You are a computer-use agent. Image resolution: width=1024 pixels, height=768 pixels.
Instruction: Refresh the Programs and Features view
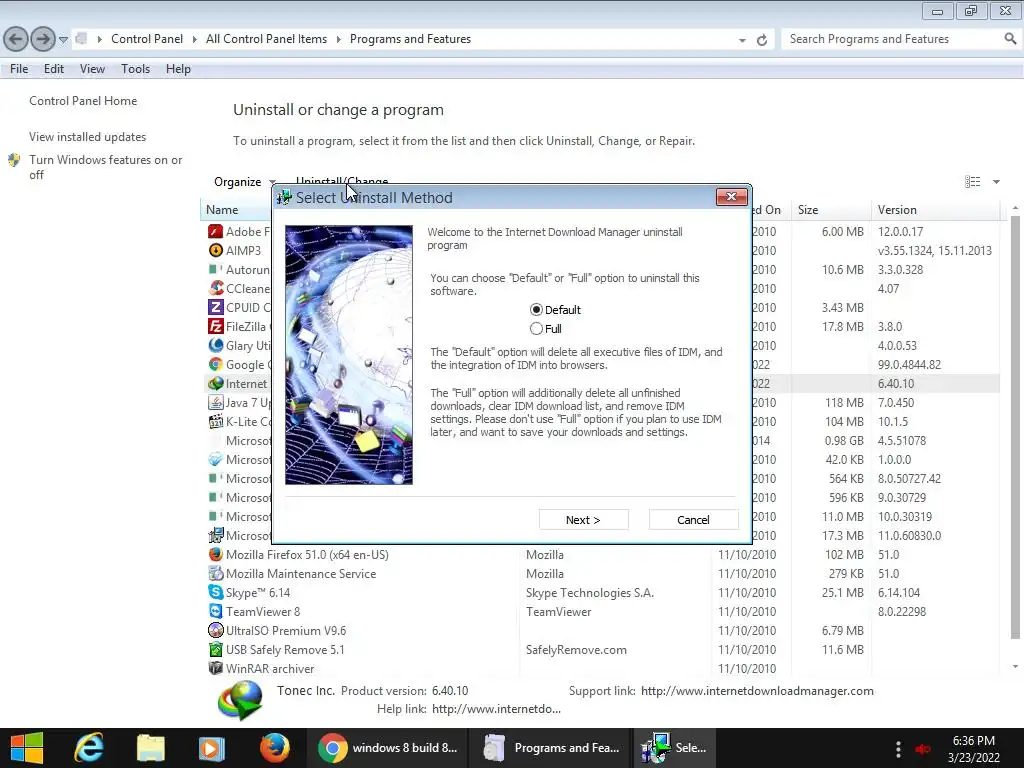[761, 40]
